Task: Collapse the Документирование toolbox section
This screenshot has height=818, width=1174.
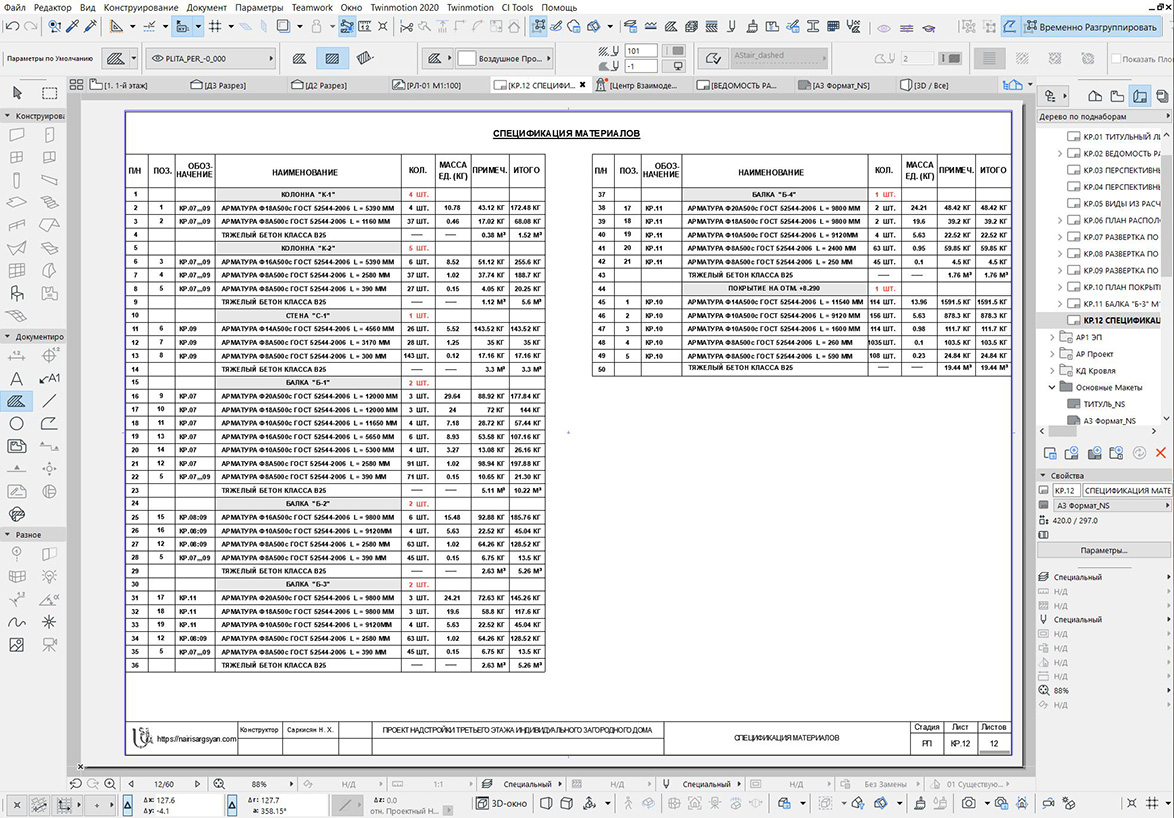Action: [7, 337]
